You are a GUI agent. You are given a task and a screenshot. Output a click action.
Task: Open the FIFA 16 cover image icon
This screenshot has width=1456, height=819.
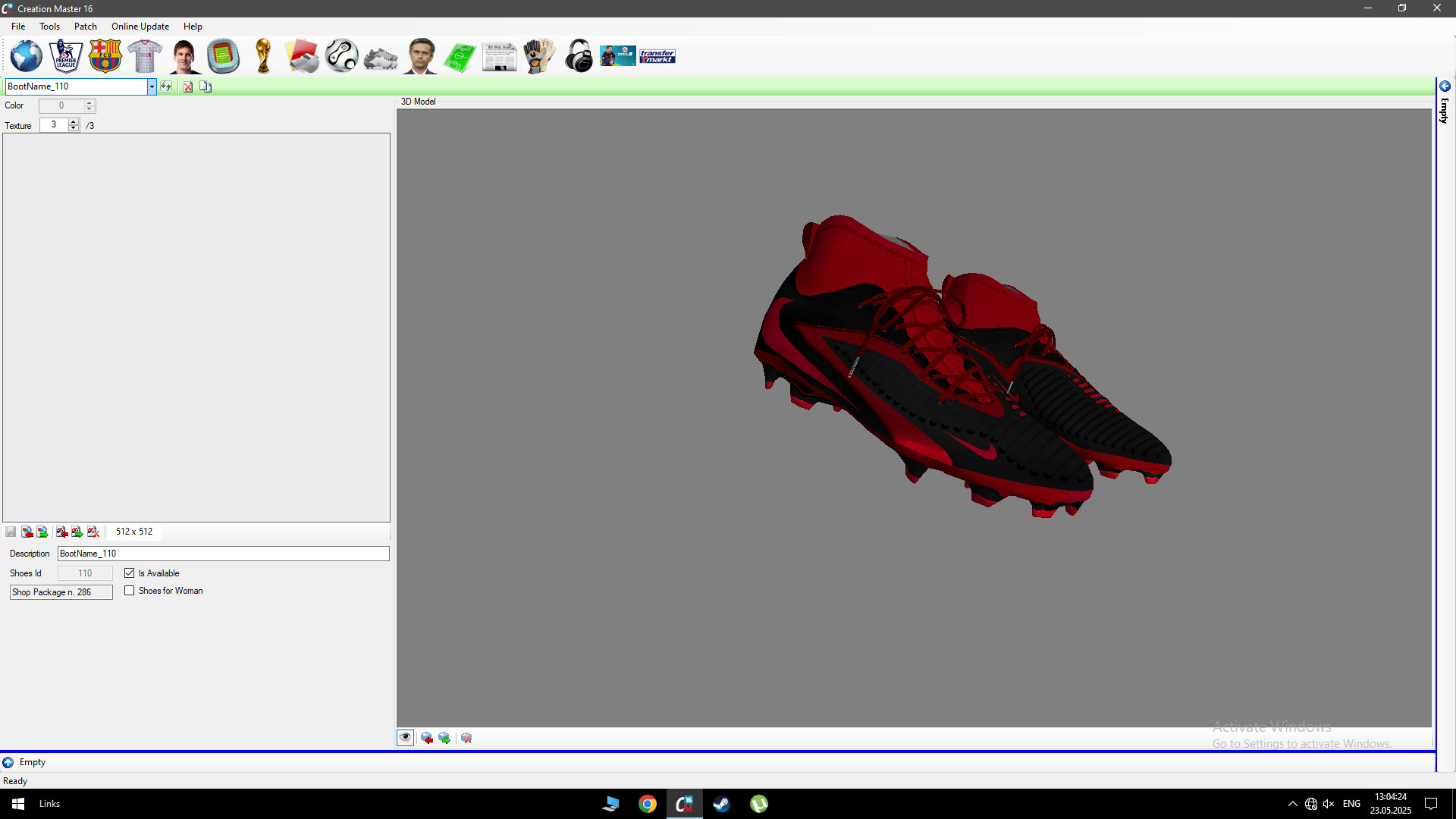pyautogui.click(x=618, y=56)
